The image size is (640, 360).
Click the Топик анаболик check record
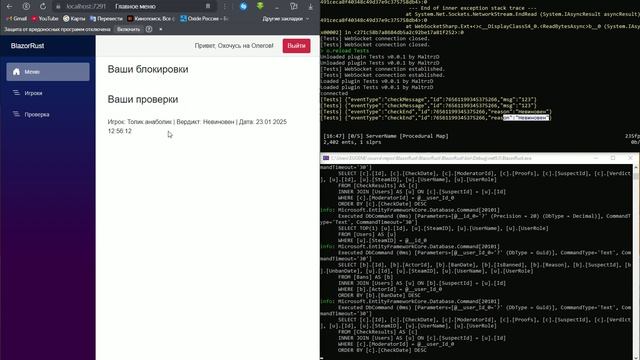(197, 127)
